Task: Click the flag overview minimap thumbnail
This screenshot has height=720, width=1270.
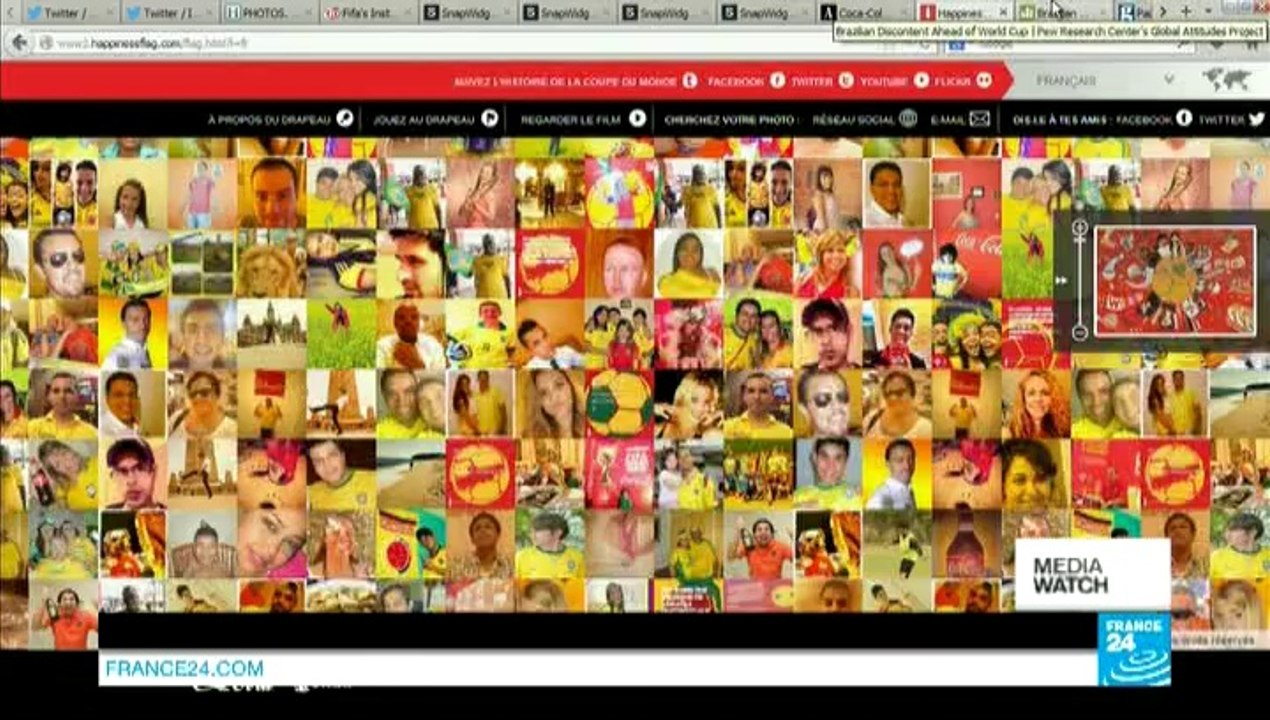Action: pyautogui.click(x=1175, y=280)
